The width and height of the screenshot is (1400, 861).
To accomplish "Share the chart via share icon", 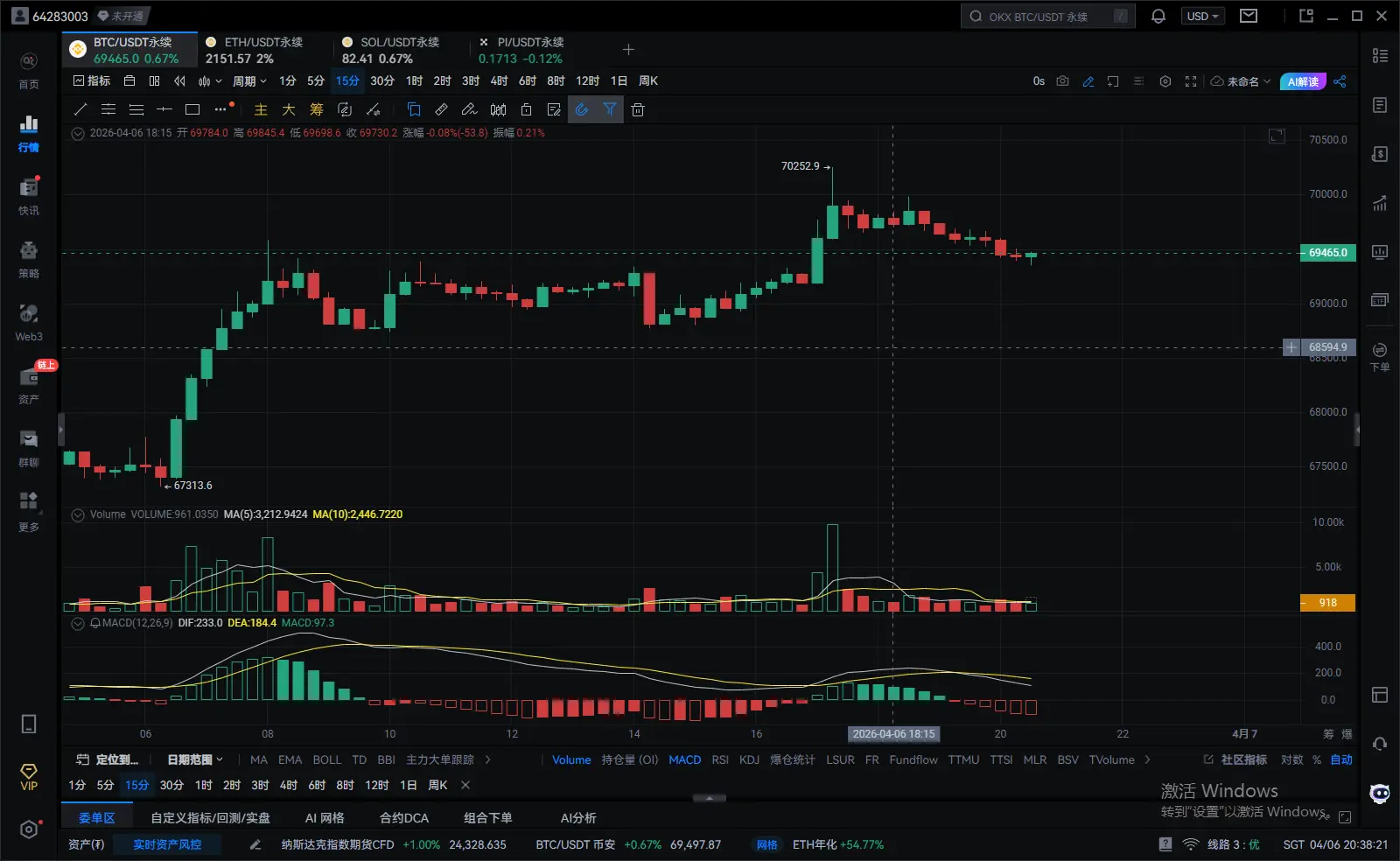I will pos(1340,81).
